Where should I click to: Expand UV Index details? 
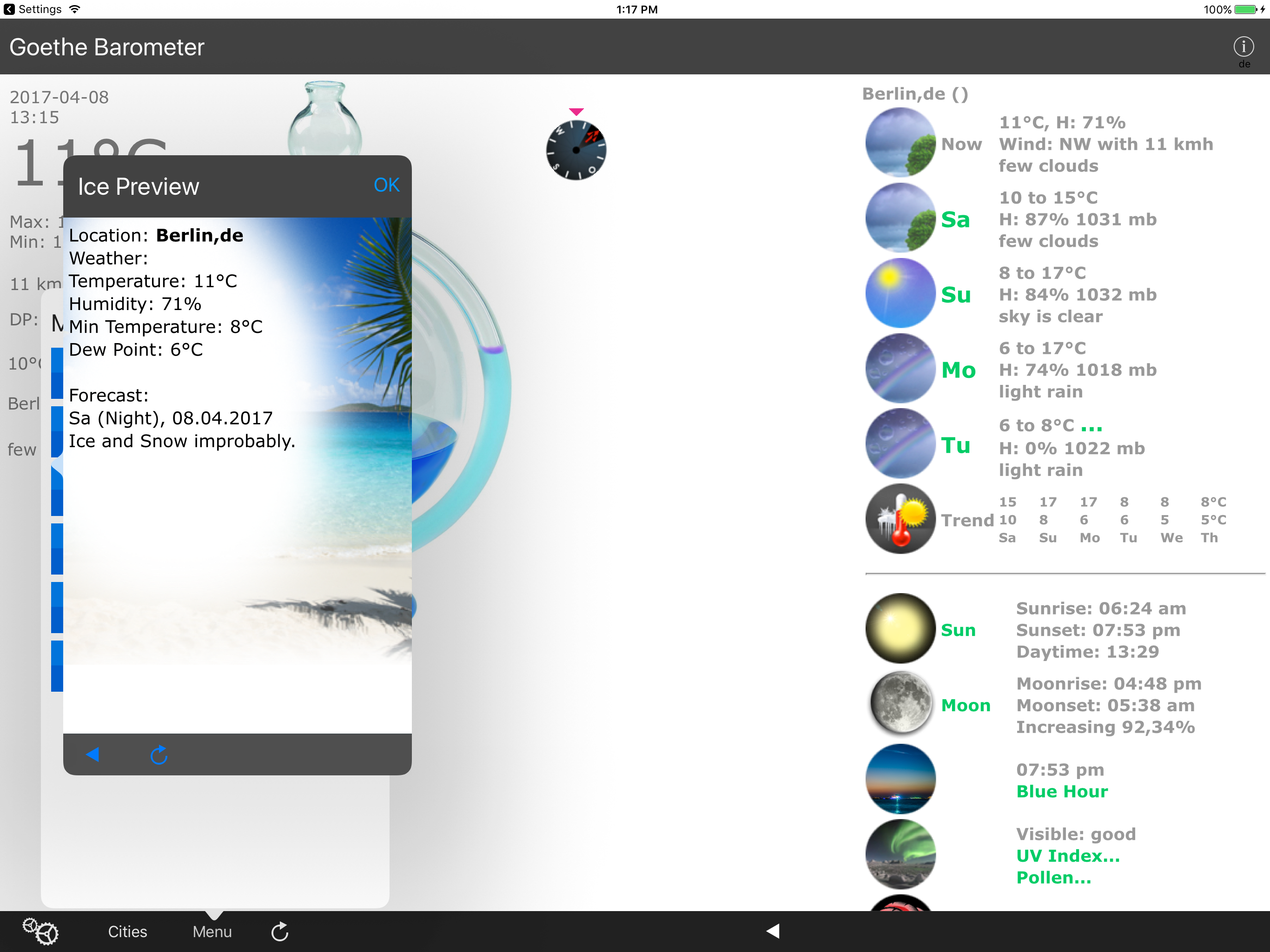pos(1067,855)
